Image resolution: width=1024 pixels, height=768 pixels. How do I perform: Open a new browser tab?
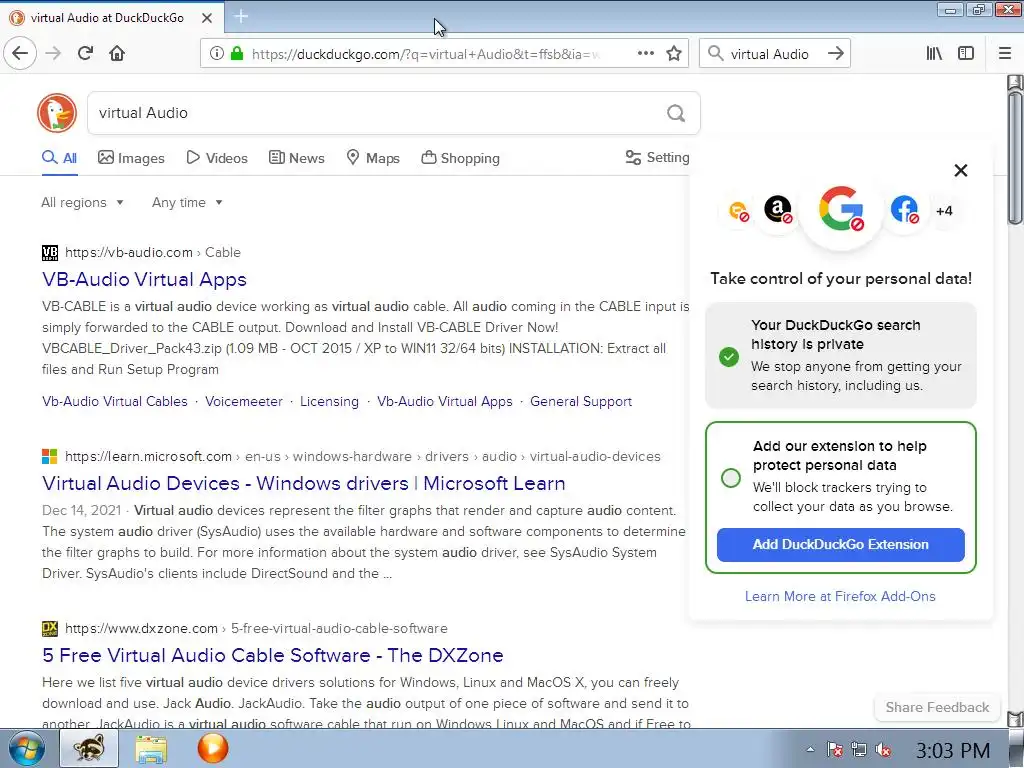coord(241,17)
